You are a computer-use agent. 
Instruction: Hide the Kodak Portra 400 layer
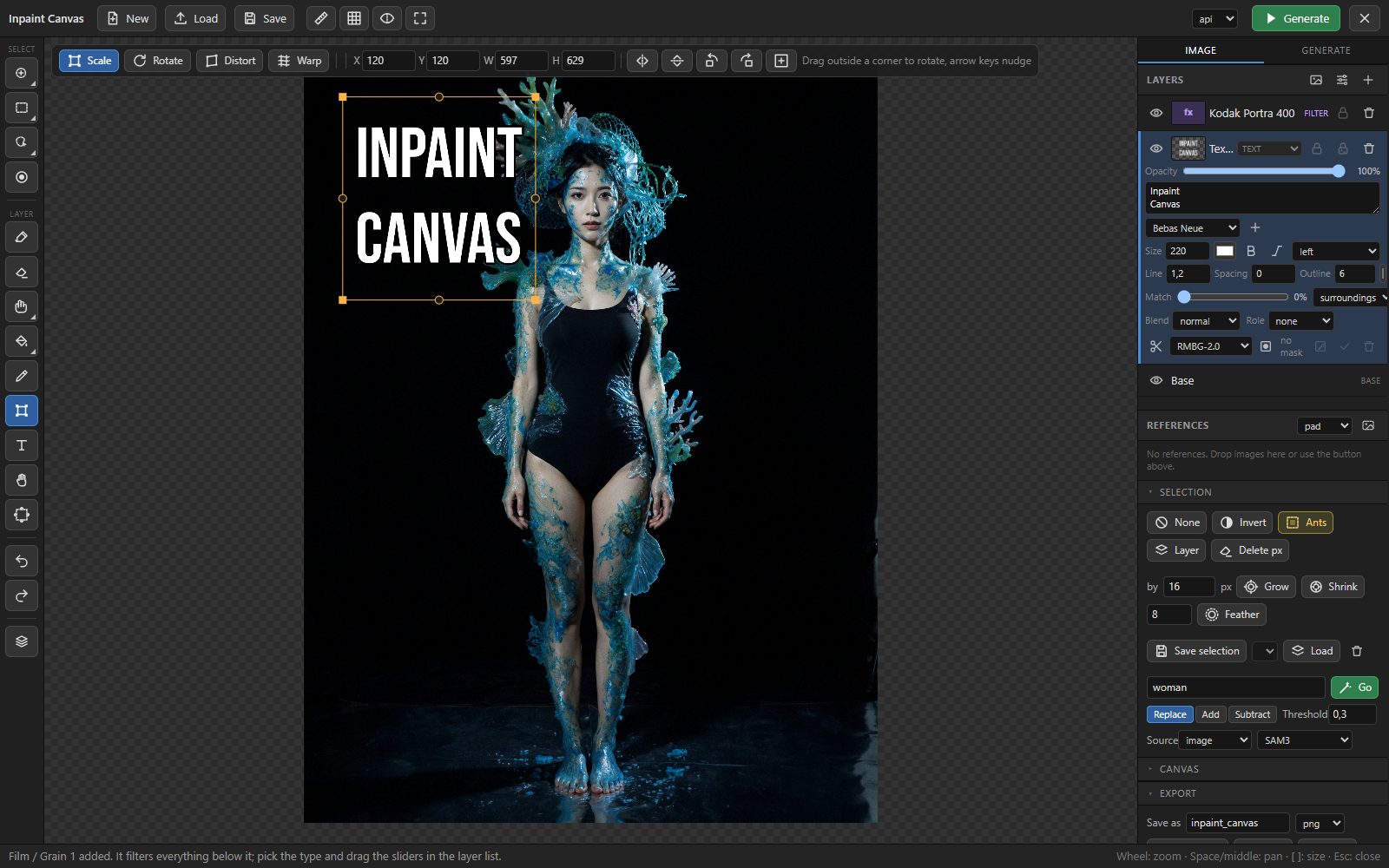[x=1156, y=113]
